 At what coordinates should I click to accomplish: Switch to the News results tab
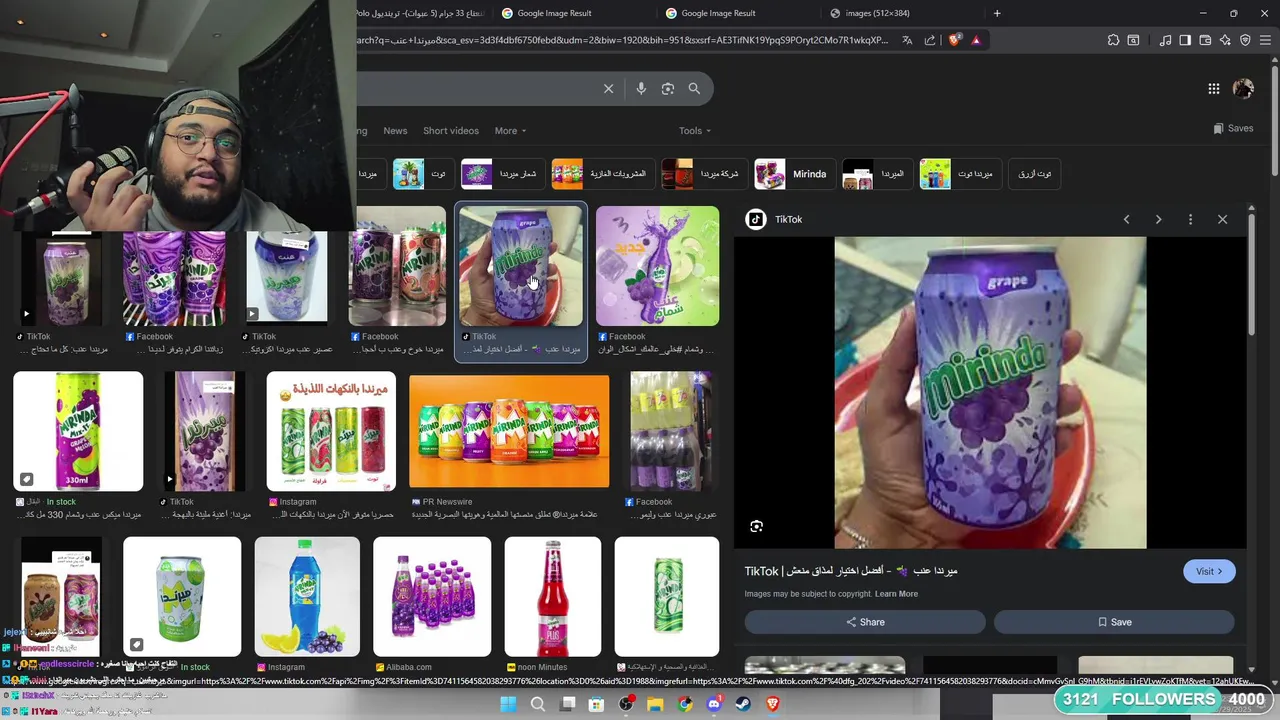pos(395,131)
